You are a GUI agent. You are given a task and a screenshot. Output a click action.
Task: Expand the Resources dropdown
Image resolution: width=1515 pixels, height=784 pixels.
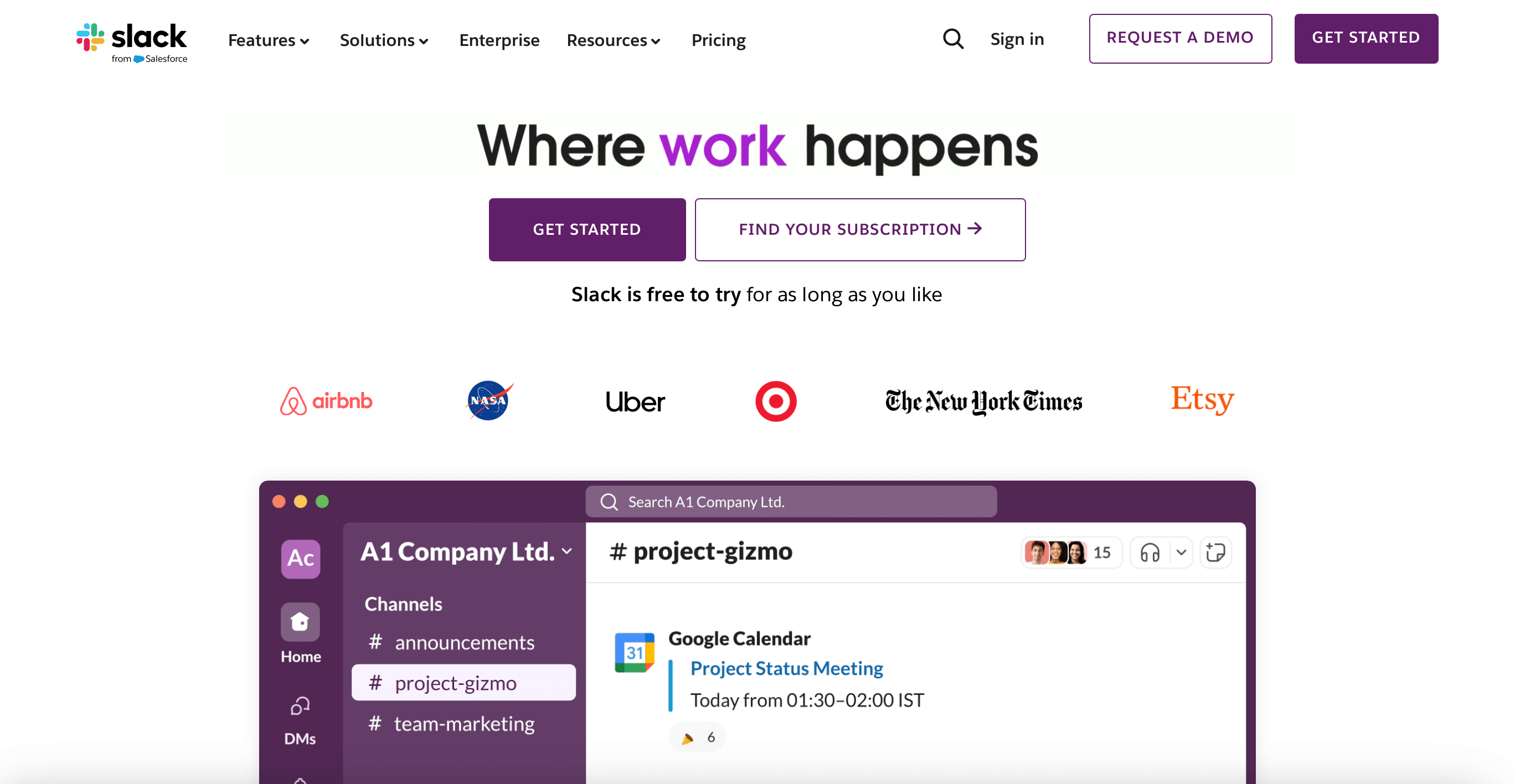pyautogui.click(x=614, y=40)
